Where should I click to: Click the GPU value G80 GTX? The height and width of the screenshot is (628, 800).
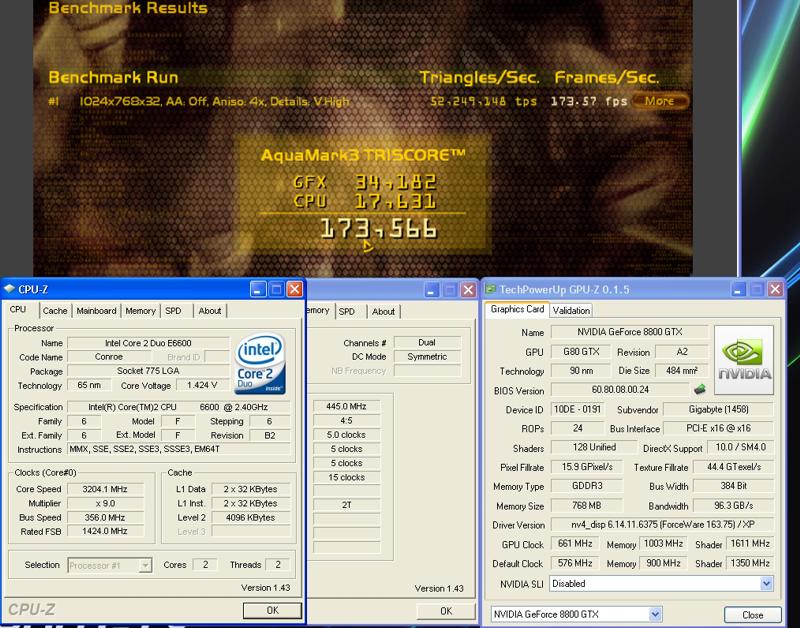point(581,351)
